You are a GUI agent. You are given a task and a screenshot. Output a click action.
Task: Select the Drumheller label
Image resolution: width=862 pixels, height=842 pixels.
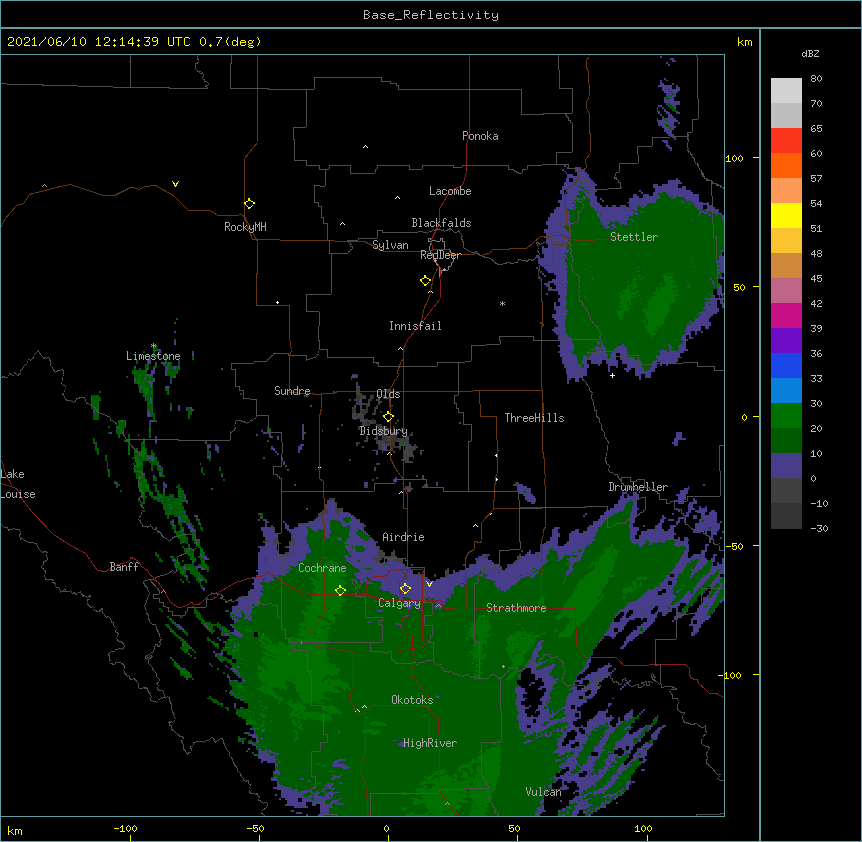point(638,487)
